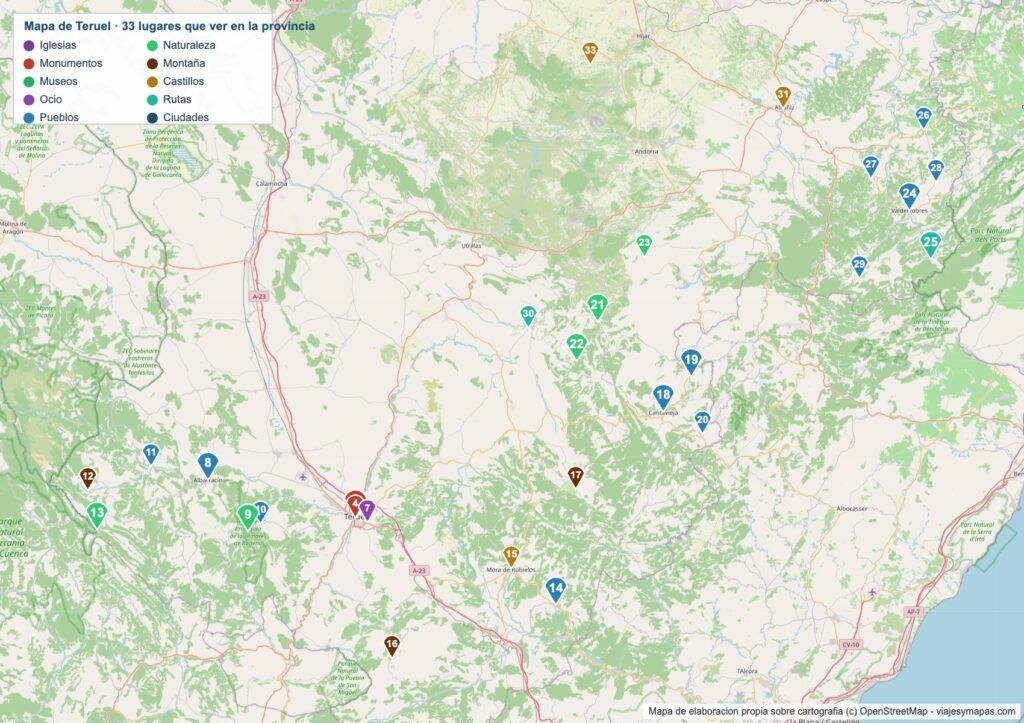
Task: Open marker 8 at Albarracín
Action: tap(208, 465)
